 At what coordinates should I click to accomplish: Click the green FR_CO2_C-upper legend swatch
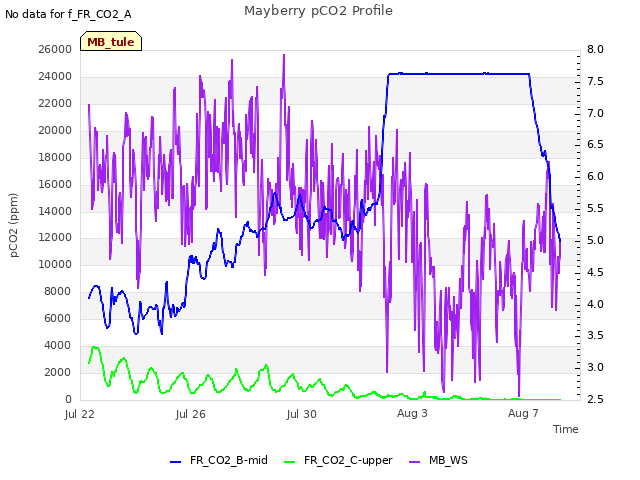tap(289, 462)
